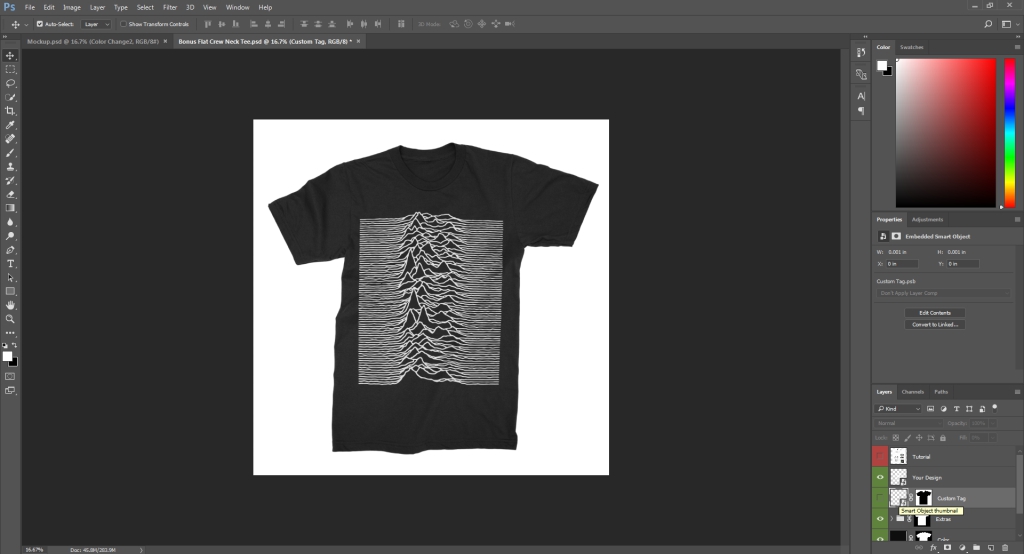Click the foreground color swatch in toolbox
1024x554 pixels.
coord(7,356)
